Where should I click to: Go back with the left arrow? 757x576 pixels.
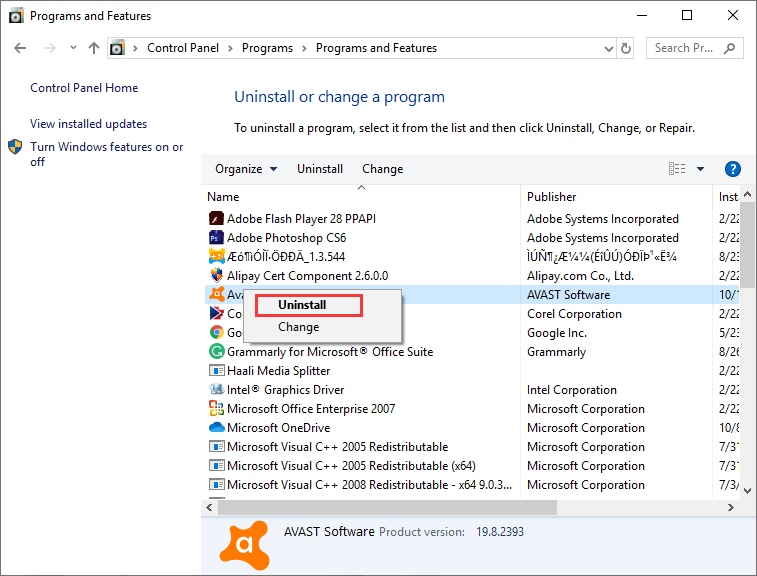tap(20, 48)
